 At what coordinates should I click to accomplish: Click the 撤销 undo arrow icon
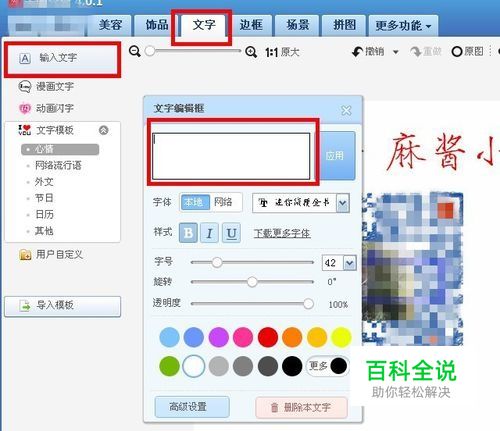coord(358,52)
